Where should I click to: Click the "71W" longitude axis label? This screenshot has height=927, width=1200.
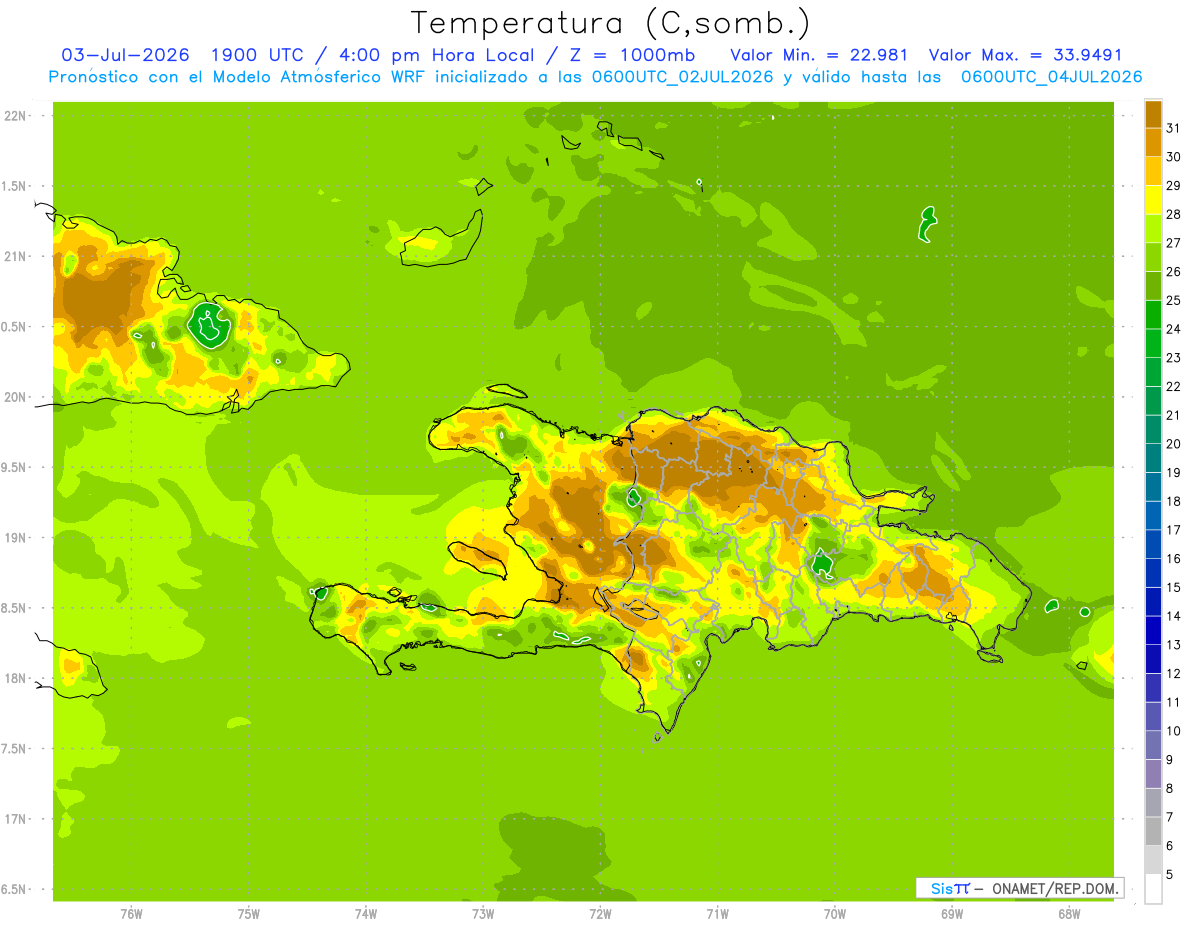coord(717,913)
